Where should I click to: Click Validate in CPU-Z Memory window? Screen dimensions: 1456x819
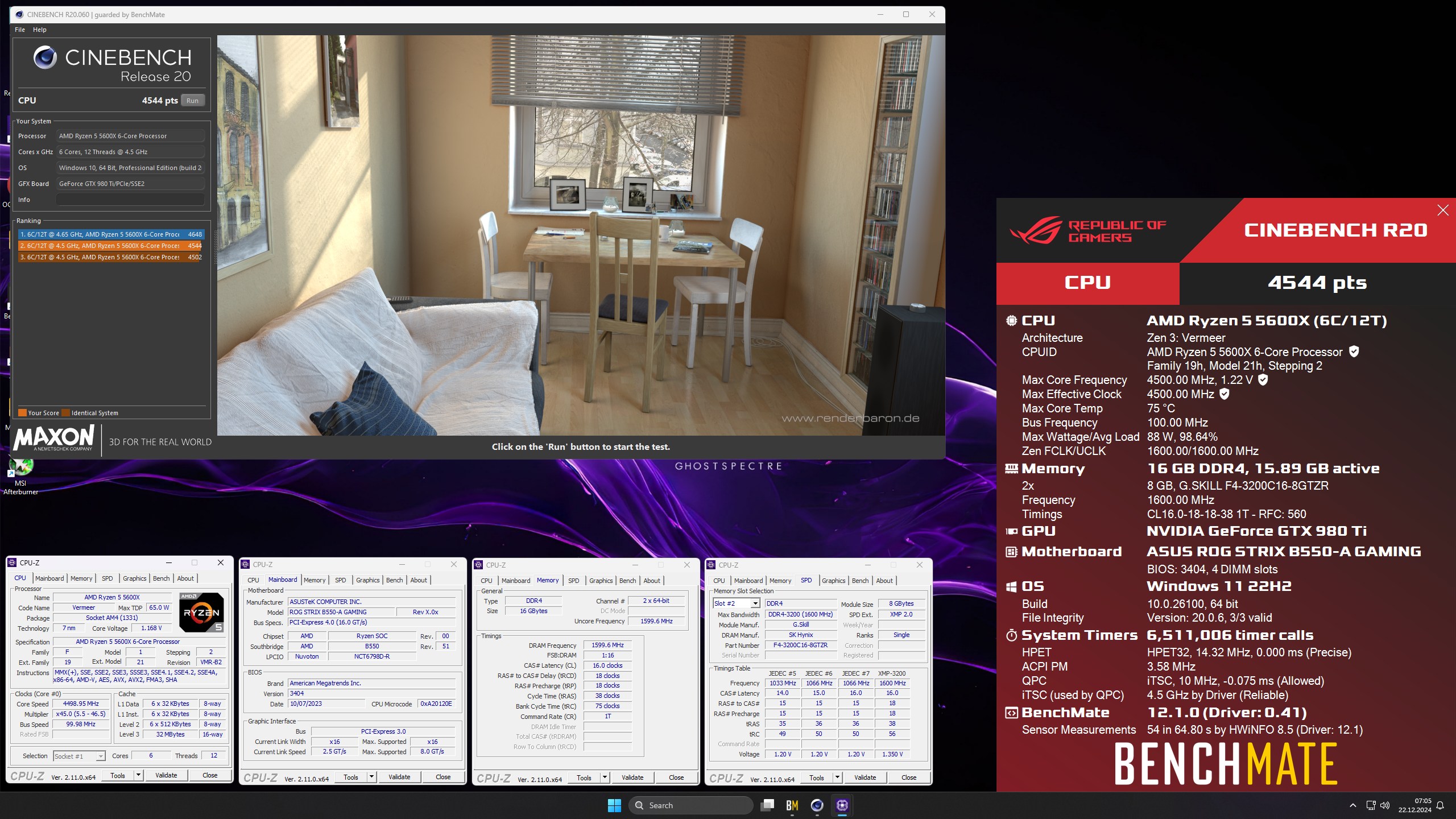click(x=632, y=777)
